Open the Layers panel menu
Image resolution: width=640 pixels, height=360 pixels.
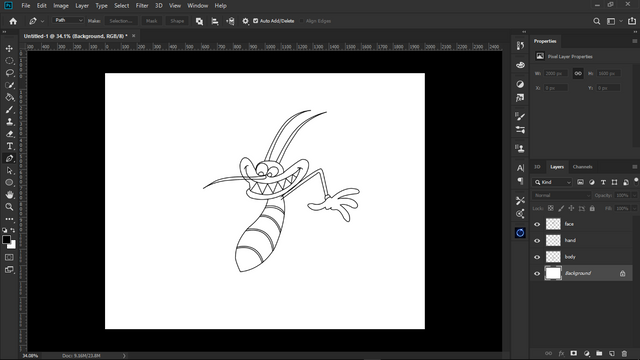[x=634, y=167]
